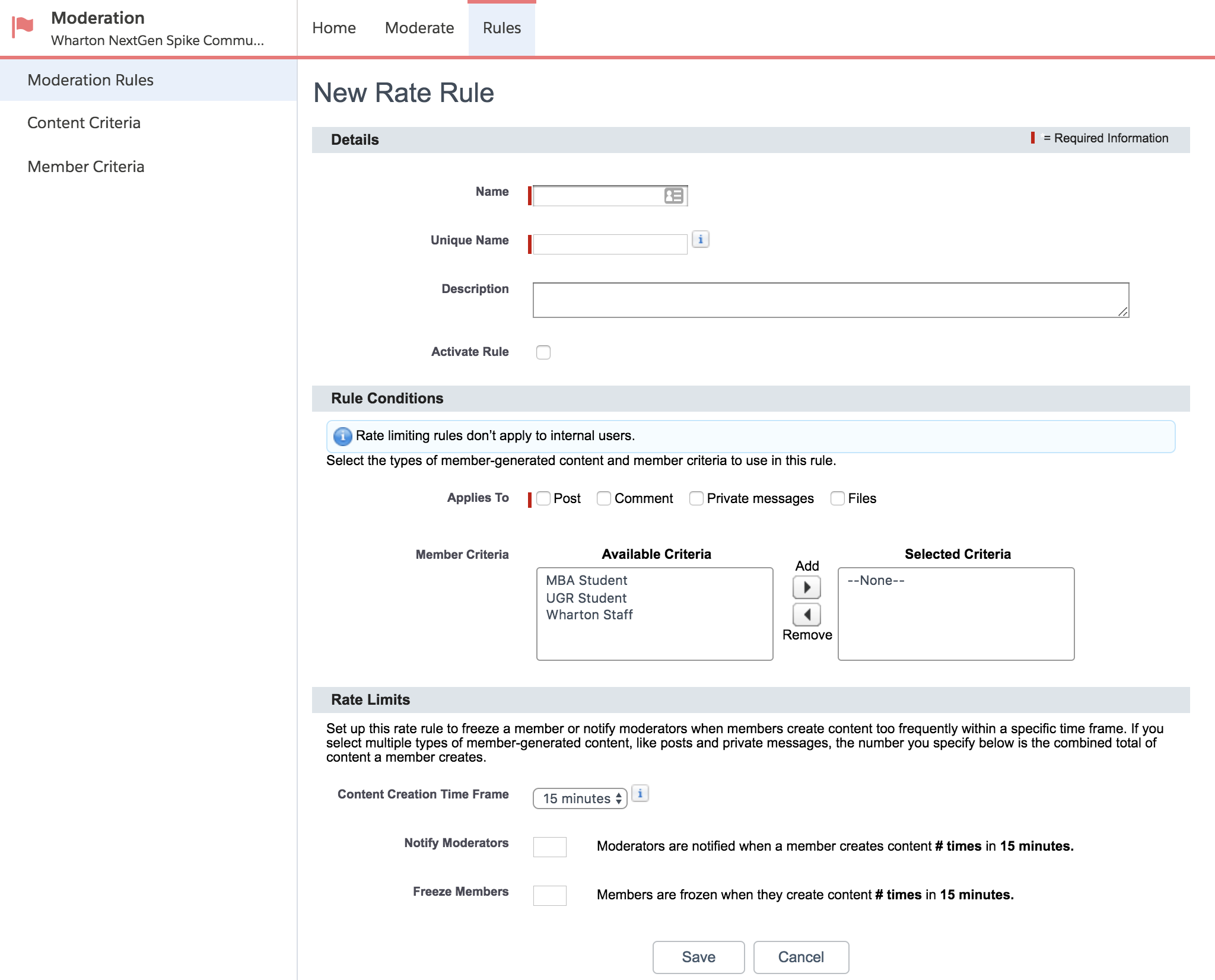Click the Notify Moderators number field
This screenshot has height=980, width=1215.
coord(549,847)
